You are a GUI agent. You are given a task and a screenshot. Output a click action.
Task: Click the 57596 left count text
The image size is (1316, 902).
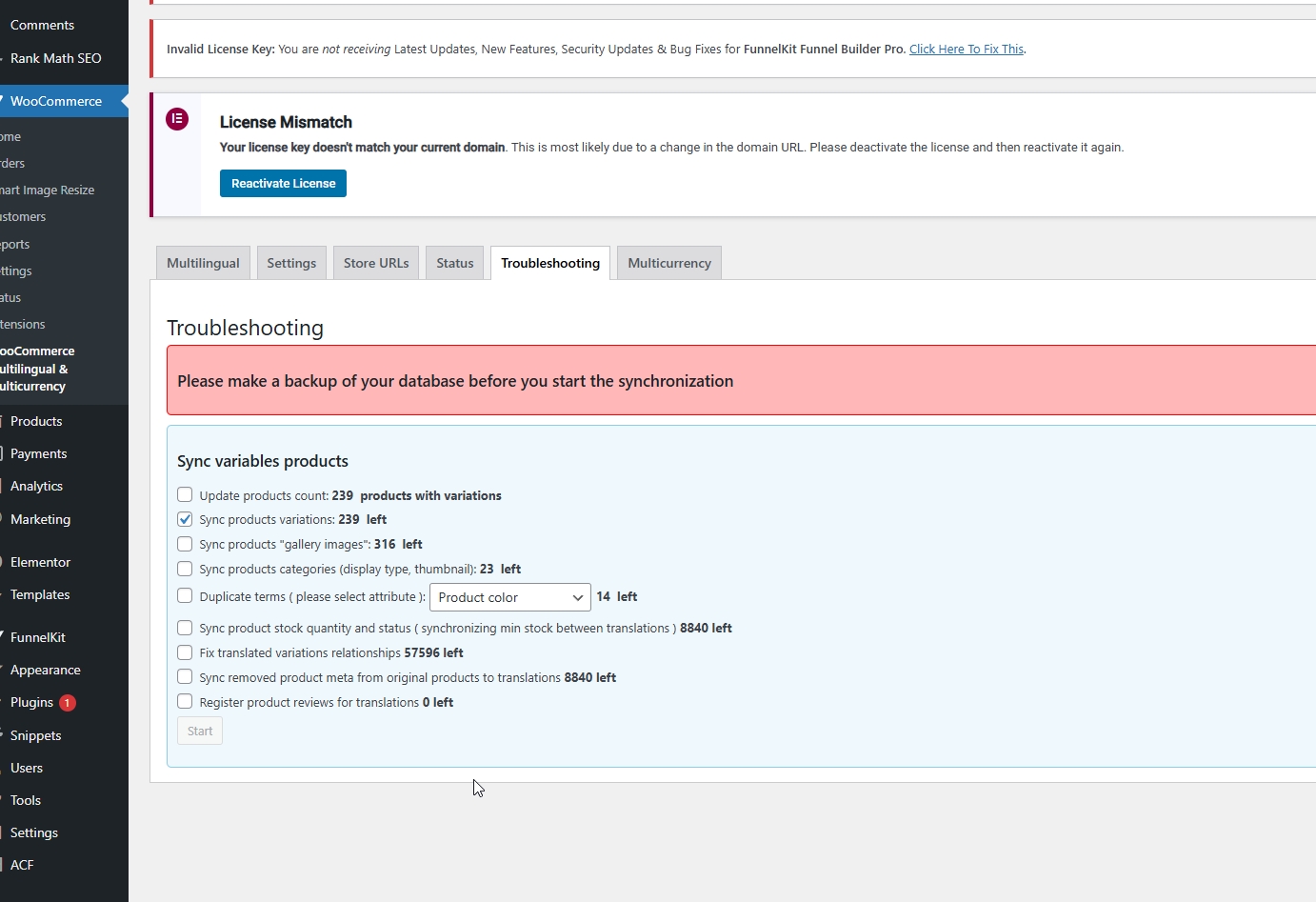[x=433, y=652]
